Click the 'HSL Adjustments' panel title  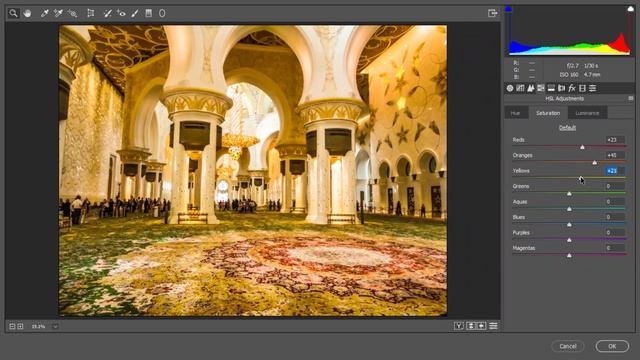564,98
